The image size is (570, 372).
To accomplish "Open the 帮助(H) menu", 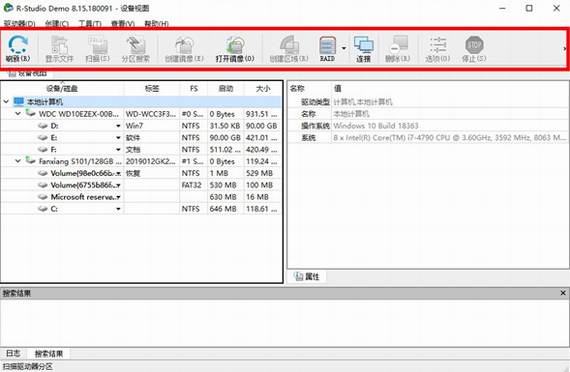I will [x=156, y=24].
